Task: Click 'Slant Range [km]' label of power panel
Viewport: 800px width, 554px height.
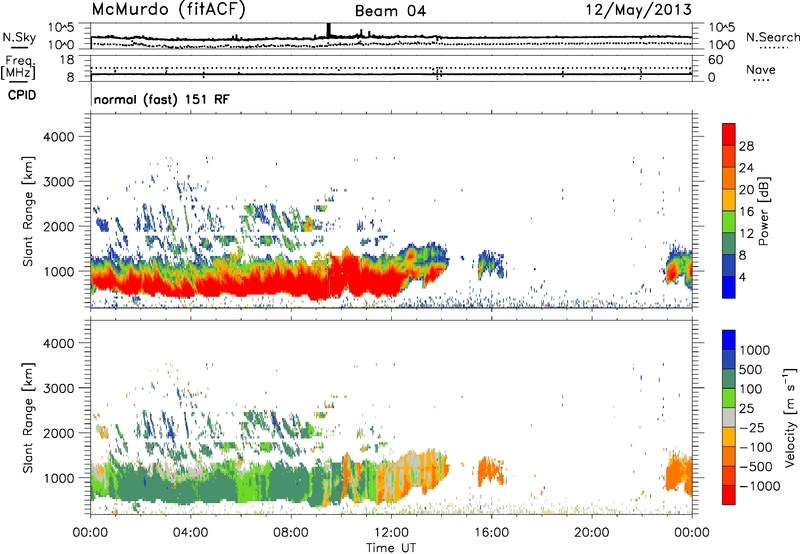Action: [x=27, y=211]
